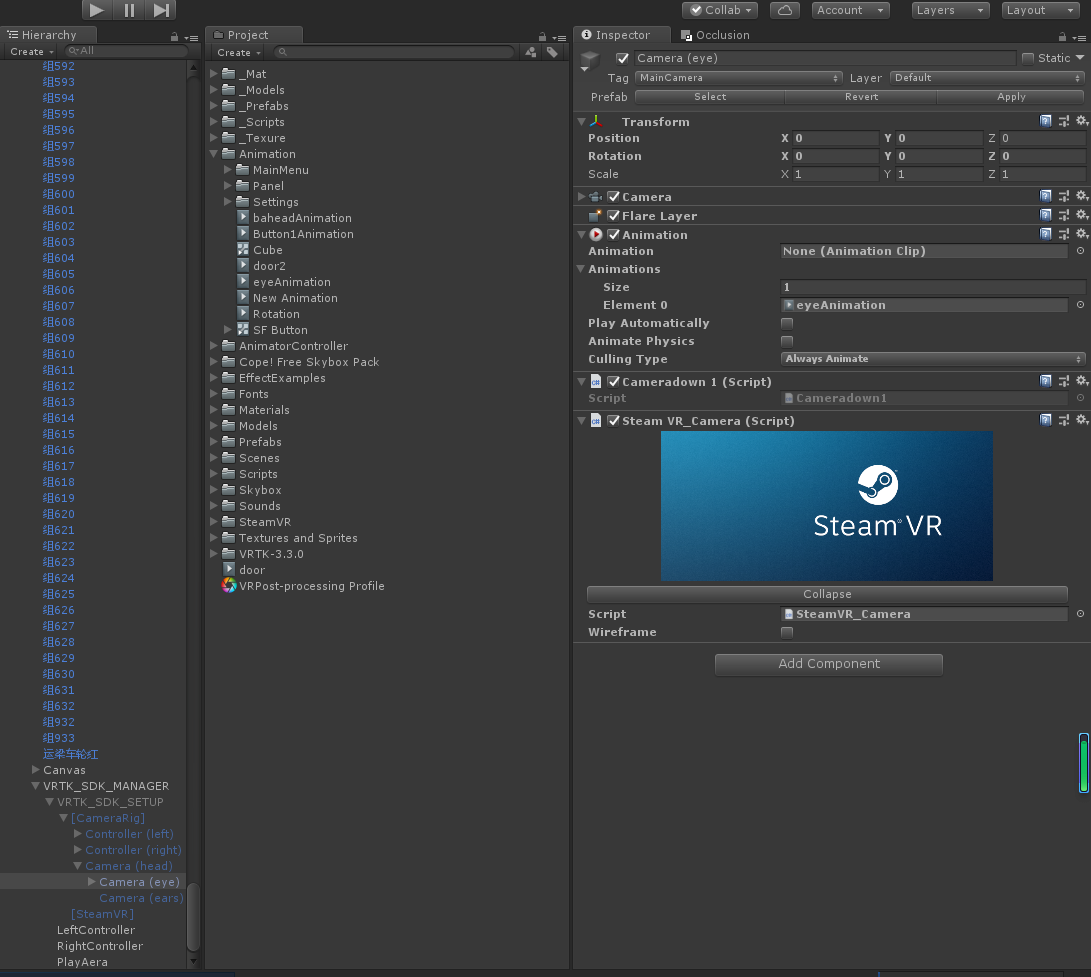
Task: Open Camera component preset icon
Action: [1064, 196]
